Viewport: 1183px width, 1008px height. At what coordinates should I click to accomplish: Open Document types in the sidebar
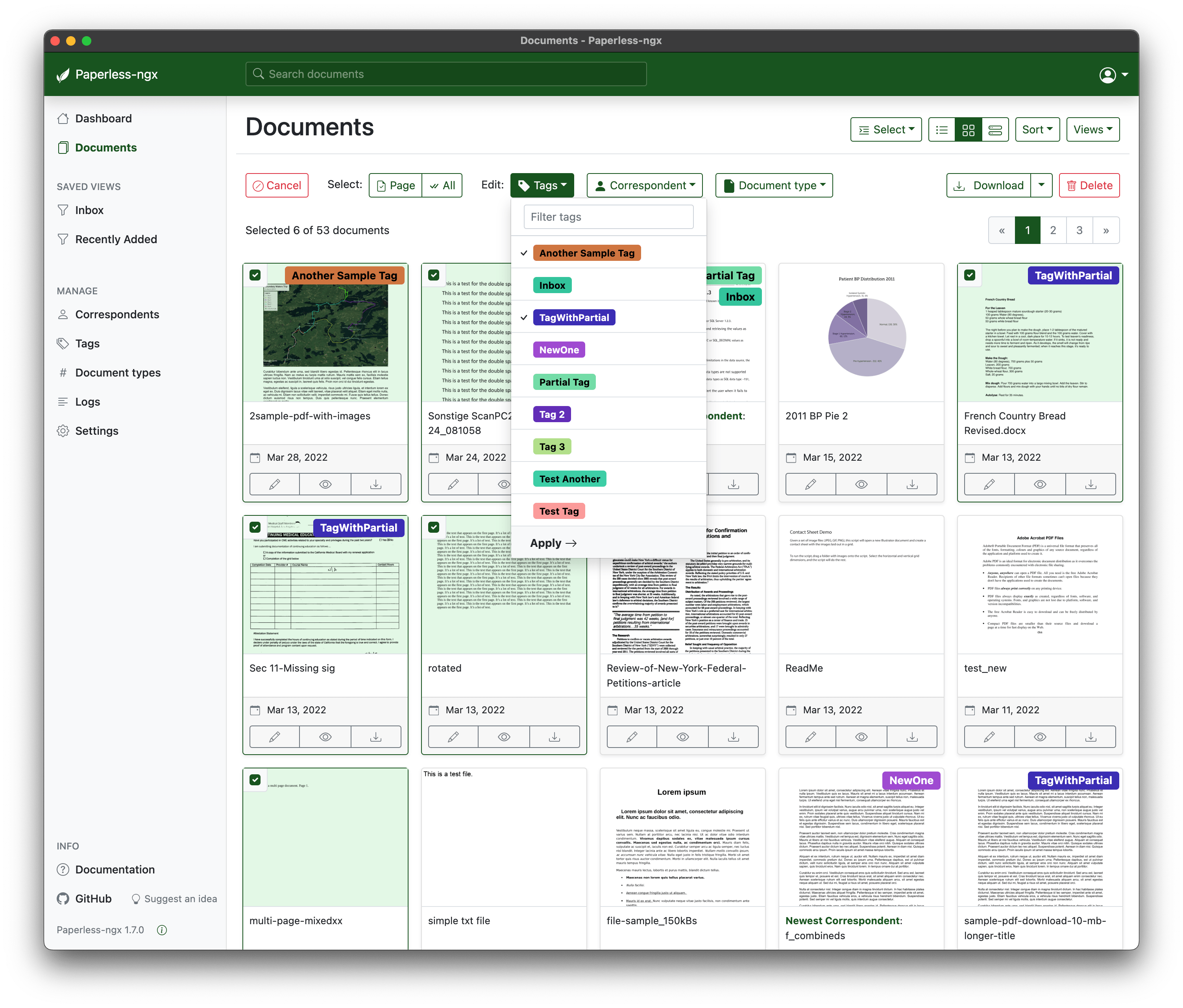tap(118, 373)
